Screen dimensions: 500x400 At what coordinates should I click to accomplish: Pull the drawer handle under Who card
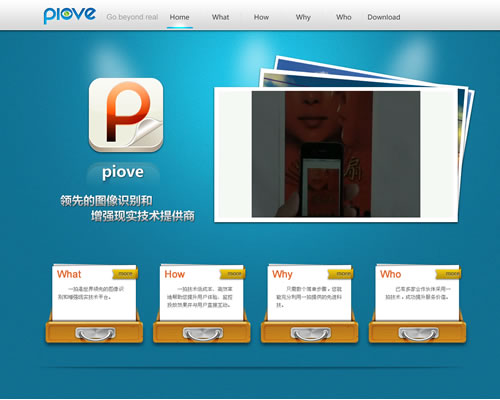click(419, 334)
